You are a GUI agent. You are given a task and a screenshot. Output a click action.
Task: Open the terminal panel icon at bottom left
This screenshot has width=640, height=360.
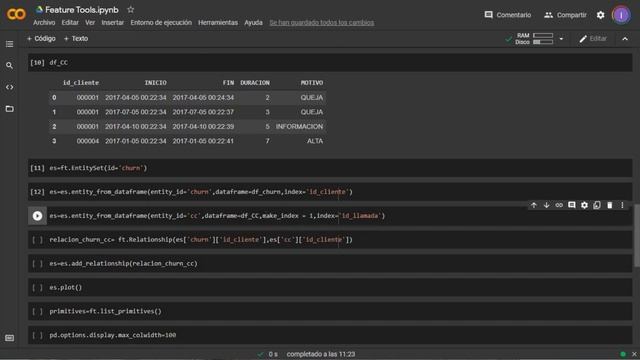(9, 338)
